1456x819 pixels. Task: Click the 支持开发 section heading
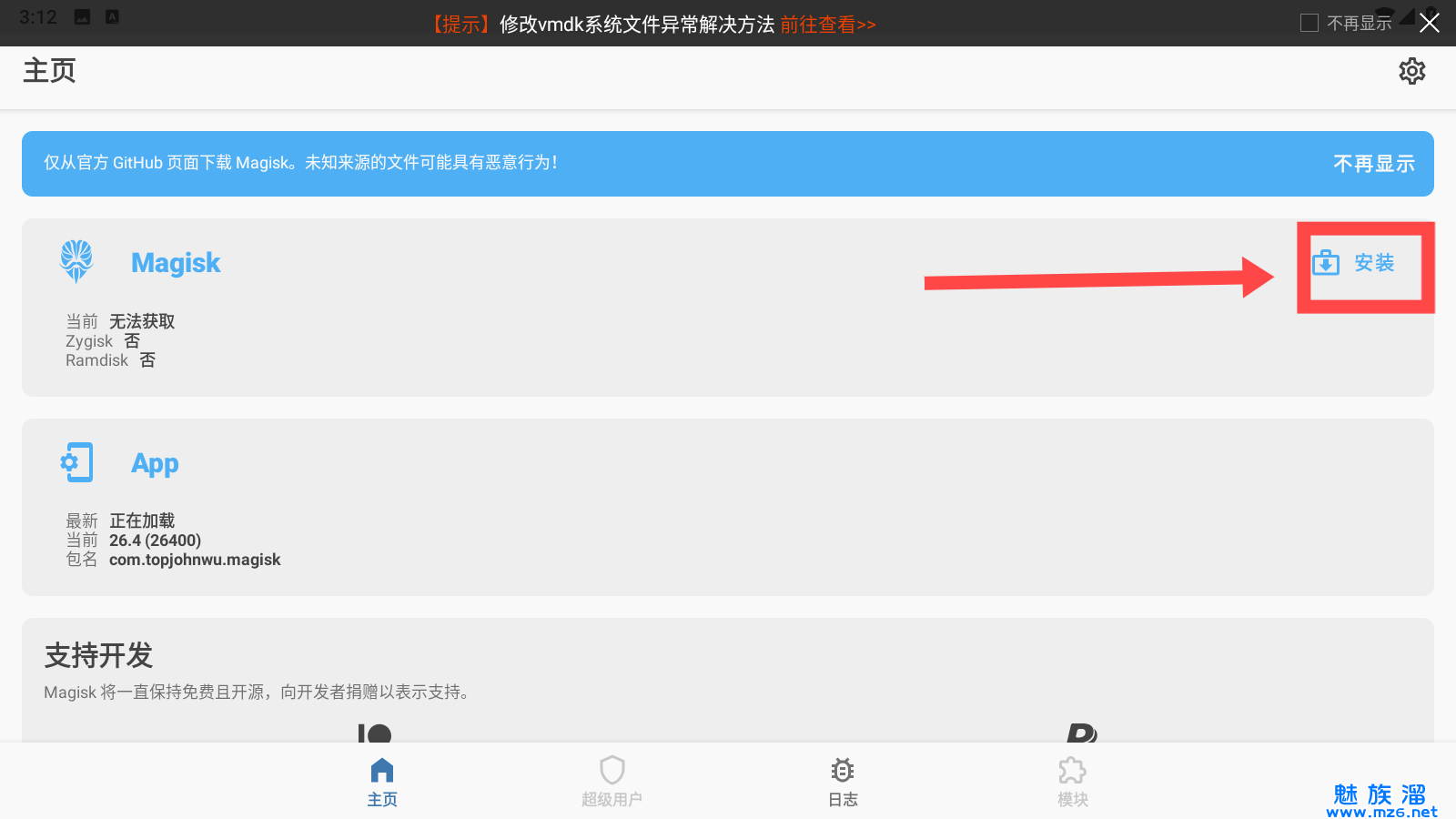pos(98,655)
